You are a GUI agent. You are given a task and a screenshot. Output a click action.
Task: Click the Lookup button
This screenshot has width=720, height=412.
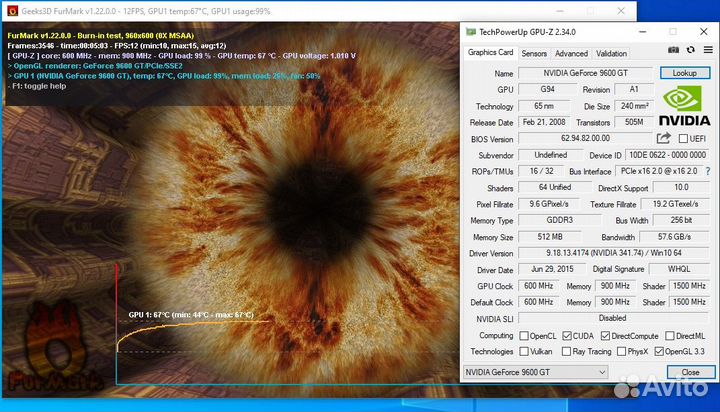click(685, 73)
